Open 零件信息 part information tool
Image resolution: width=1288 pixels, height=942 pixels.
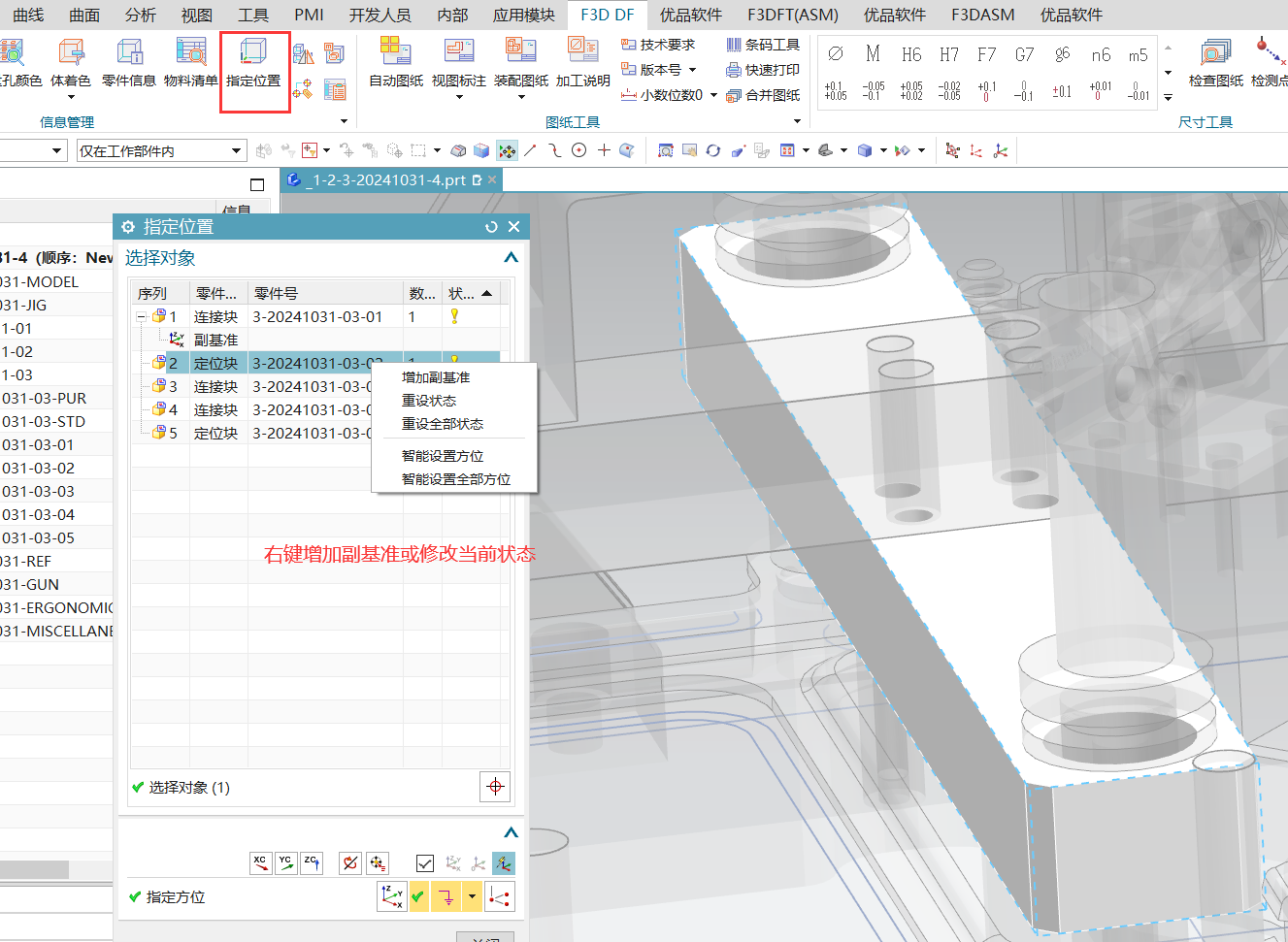tap(129, 63)
